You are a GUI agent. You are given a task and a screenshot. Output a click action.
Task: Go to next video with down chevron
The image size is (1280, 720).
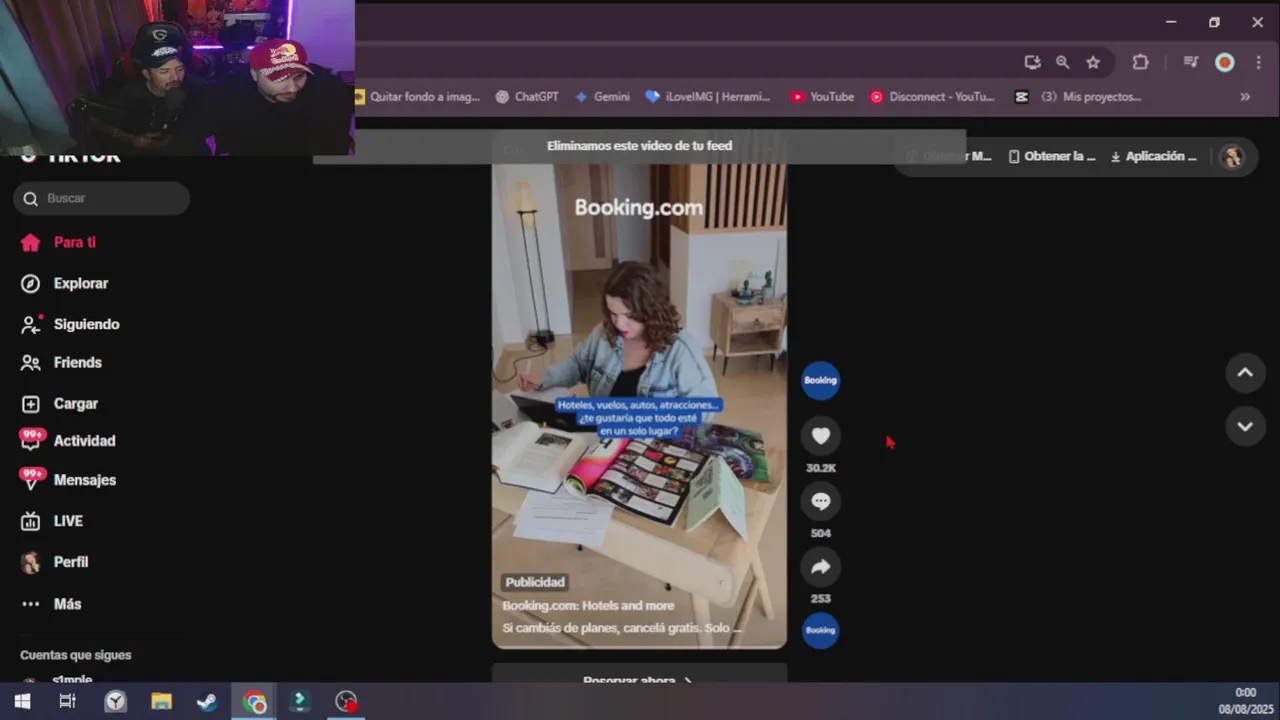tap(1245, 426)
